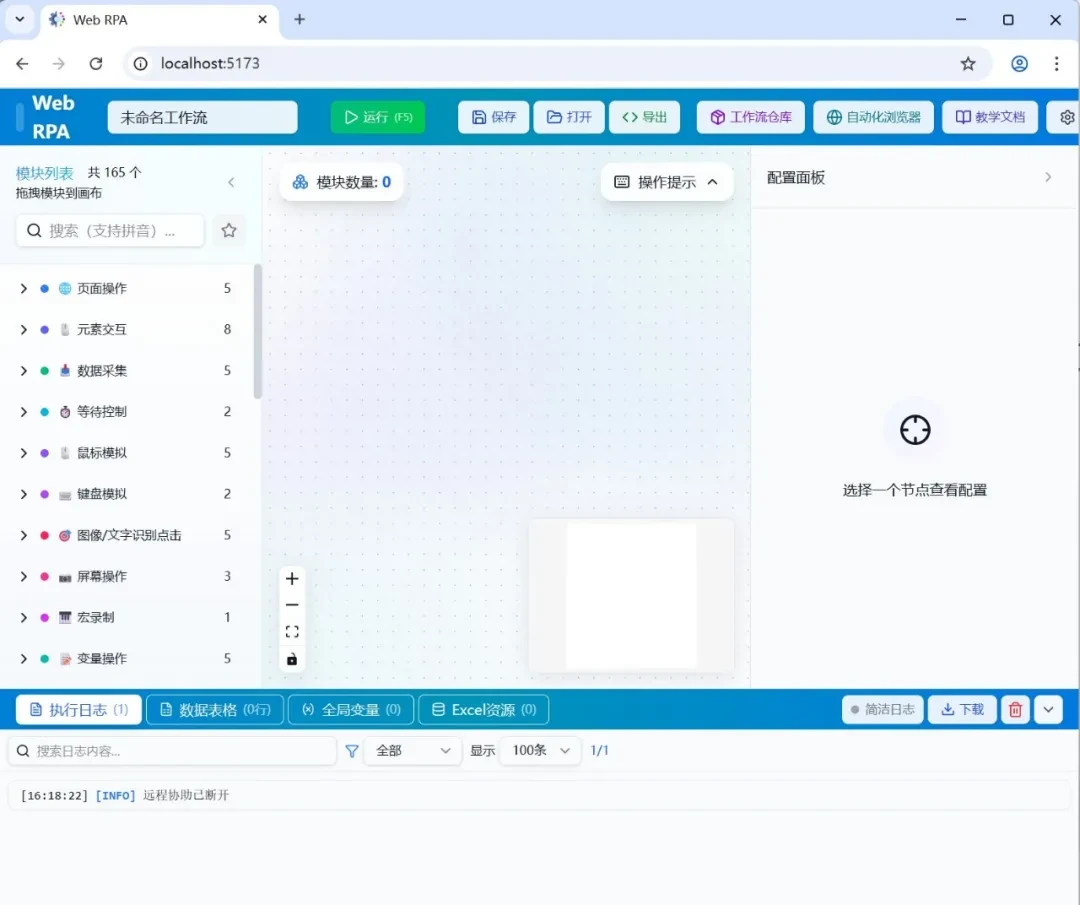Screen dimensions: 1080x905
Task: Click the 键盘模拟 keyboard icon
Action: [65, 495]
